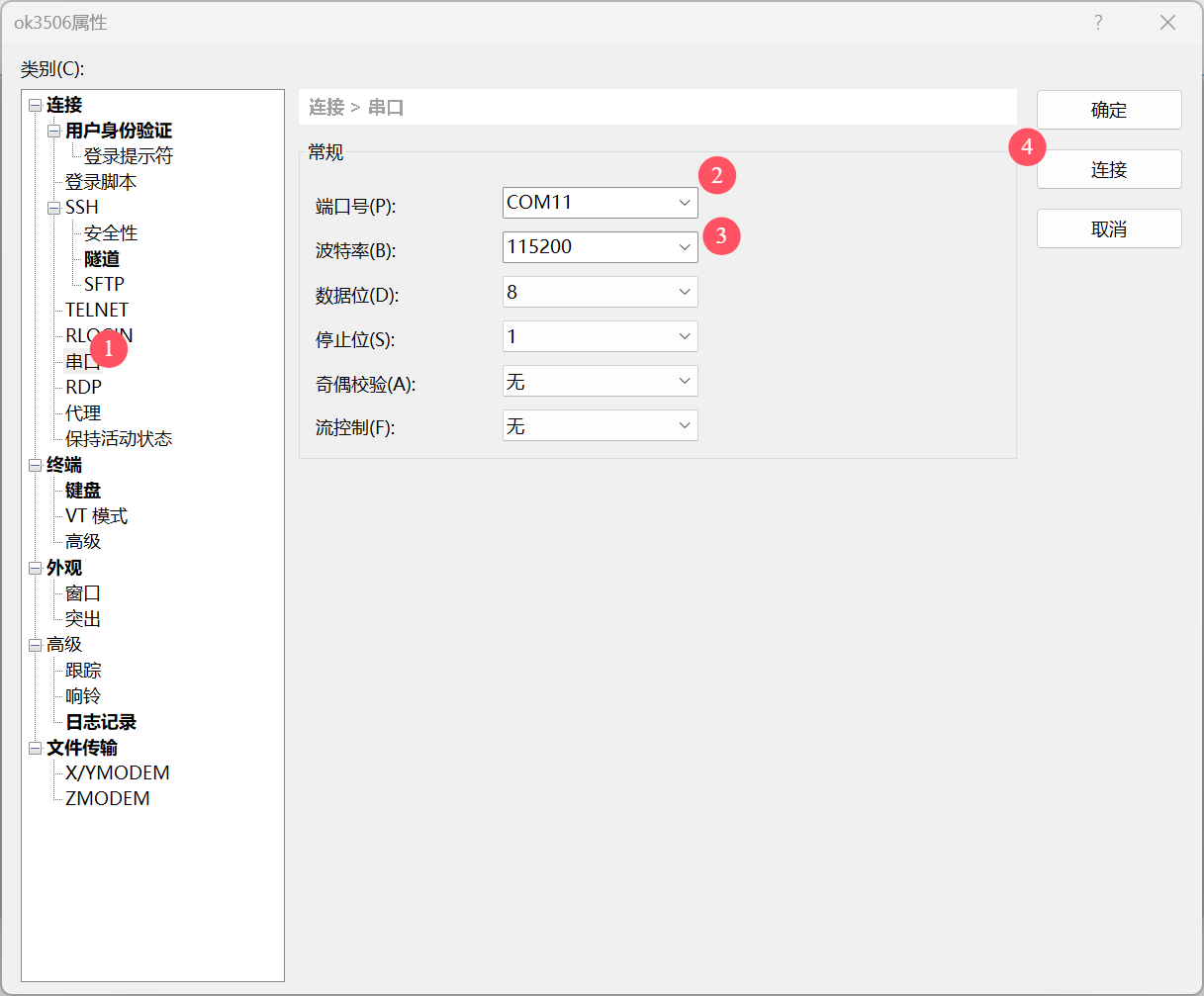This screenshot has width=1204, height=996.
Task: Select the SSH tree label
Action: [x=82, y=208]
